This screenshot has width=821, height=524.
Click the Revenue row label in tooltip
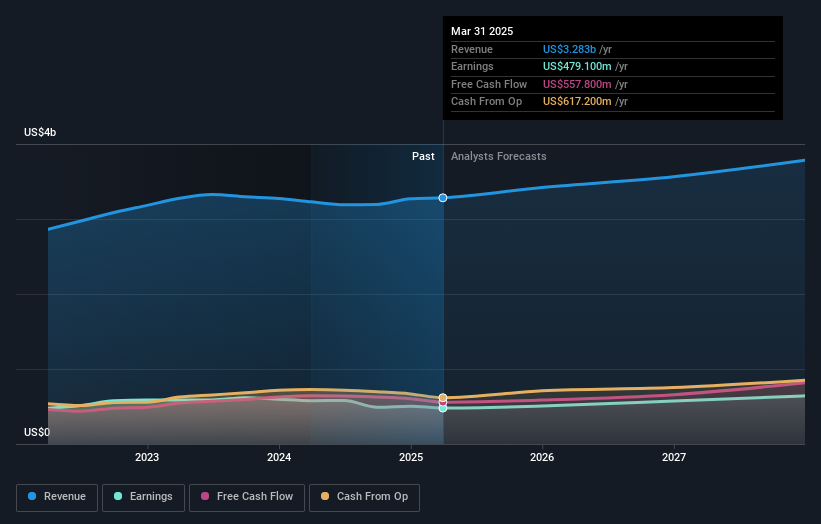point(472,49)
